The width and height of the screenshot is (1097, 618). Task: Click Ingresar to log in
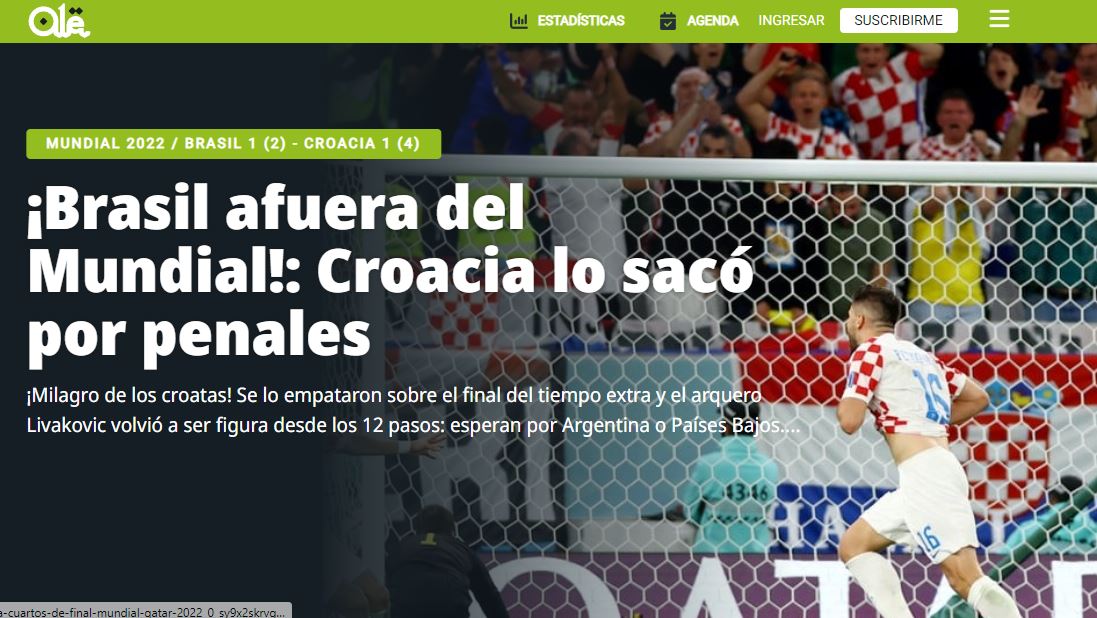click(791, 20)
